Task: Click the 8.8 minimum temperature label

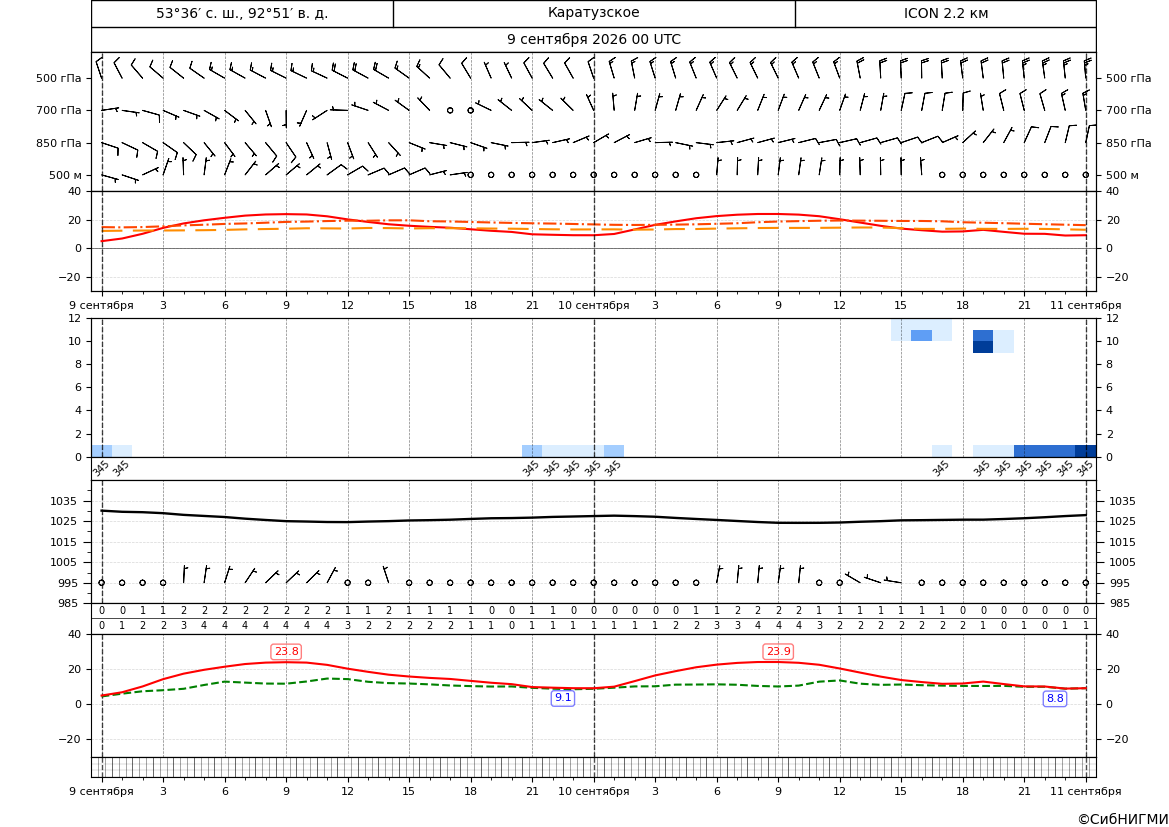Action: (1055, 699)
